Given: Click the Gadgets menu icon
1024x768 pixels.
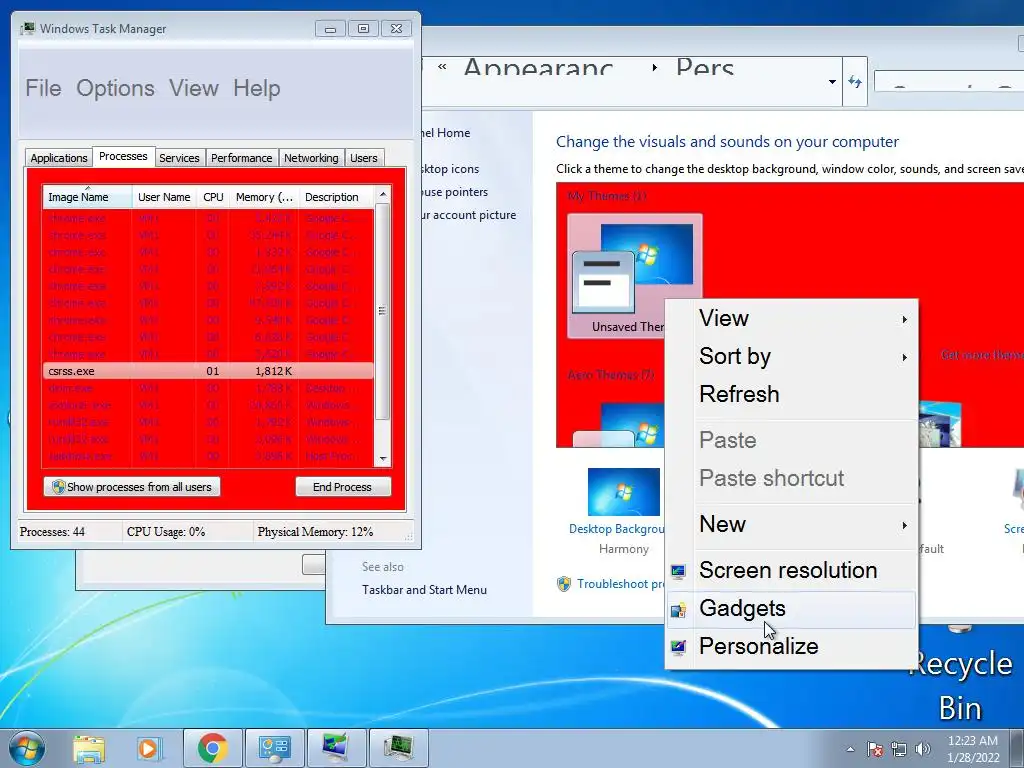Looking at the screenshot, I should tap(679, 610).
